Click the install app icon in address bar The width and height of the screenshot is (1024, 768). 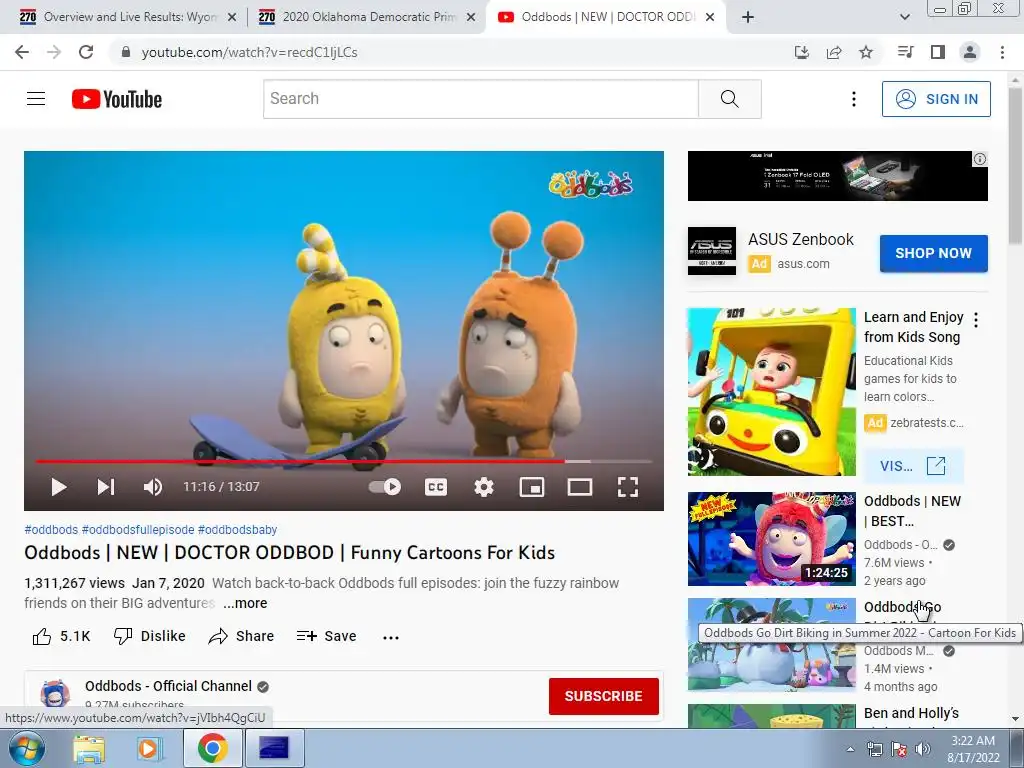point(801,52)
